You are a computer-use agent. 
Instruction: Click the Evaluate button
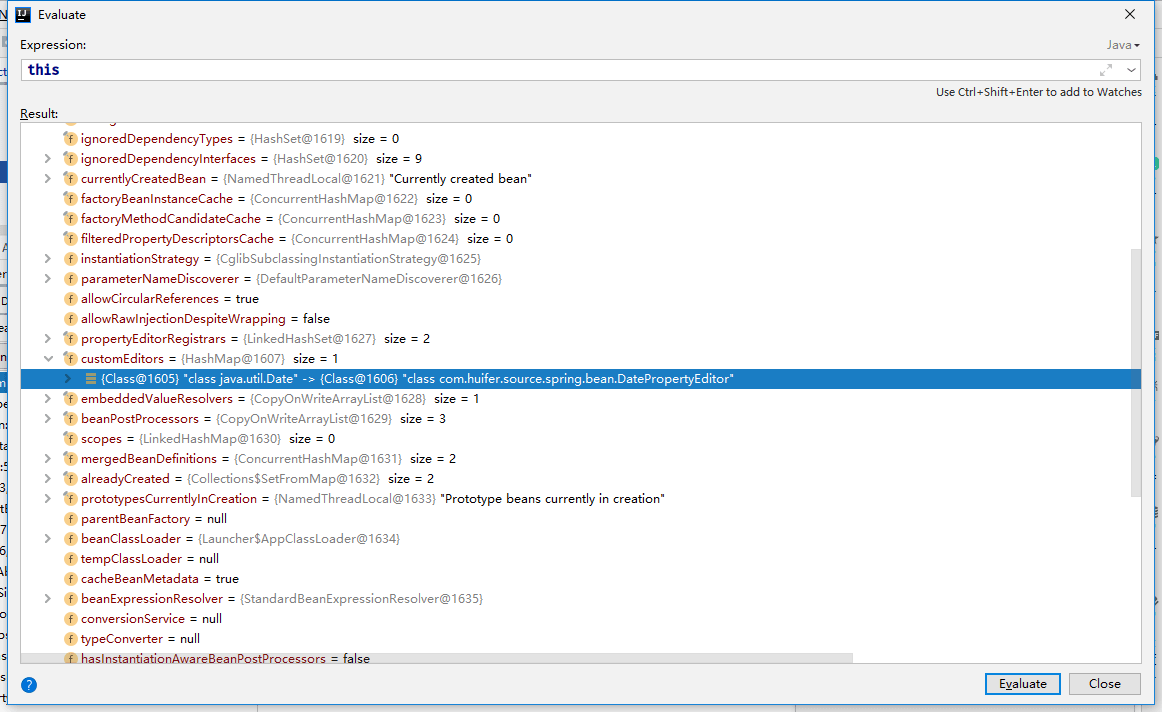coord(1023,684)
